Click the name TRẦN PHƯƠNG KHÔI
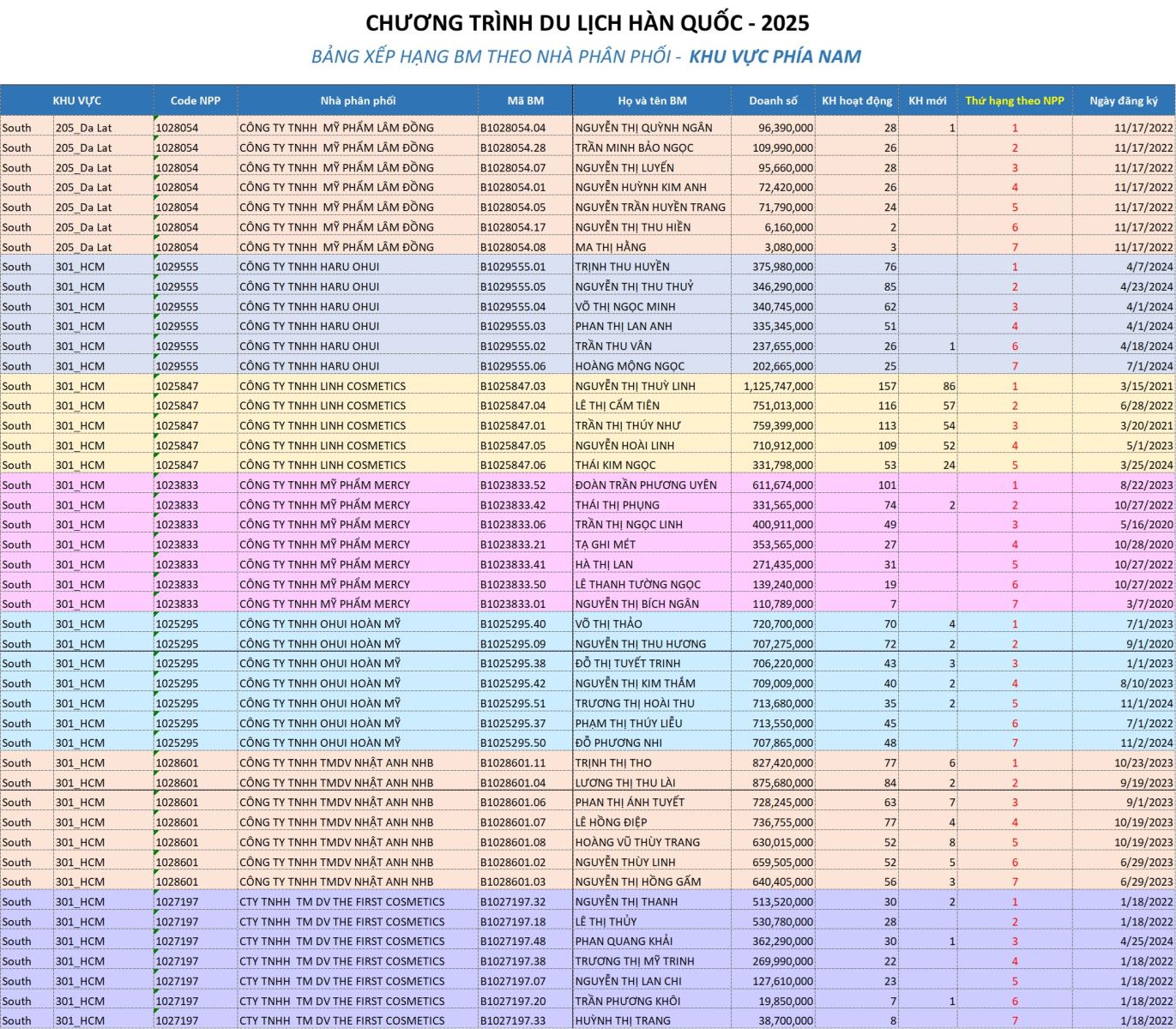The width and height of the screenshot is (1176, 1029). pos(627,1001)
